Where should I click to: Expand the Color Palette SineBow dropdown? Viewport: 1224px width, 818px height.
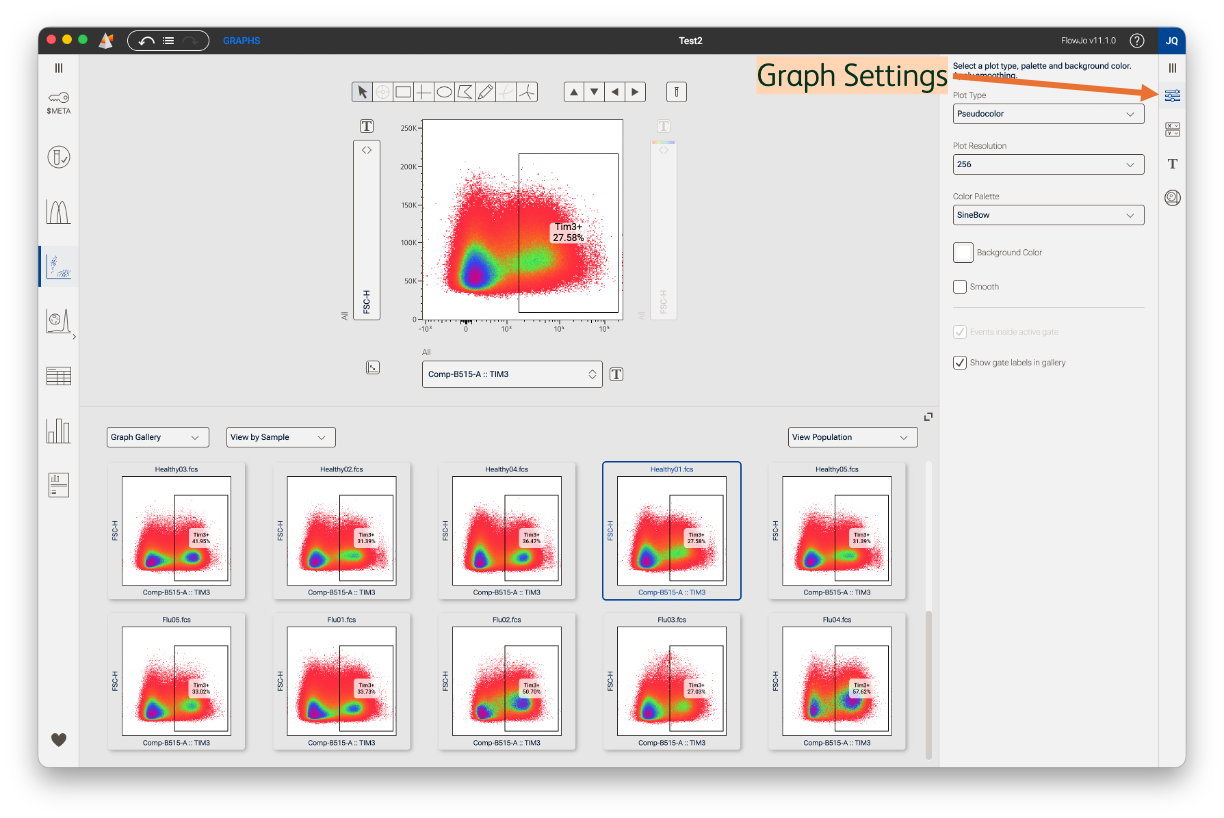1048,215
